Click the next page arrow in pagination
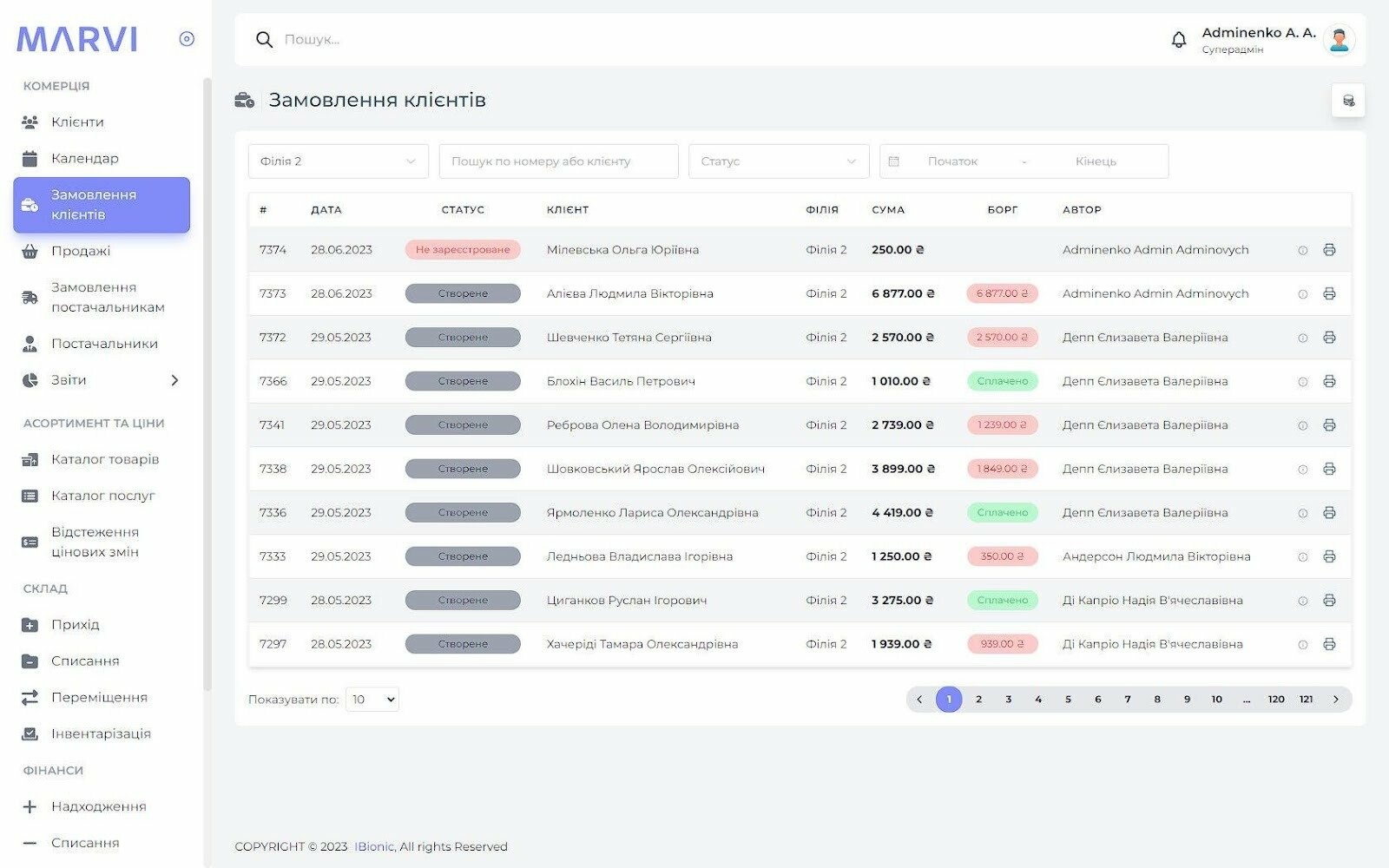This screenshot has height=868, width=1389. point(1336,700)
